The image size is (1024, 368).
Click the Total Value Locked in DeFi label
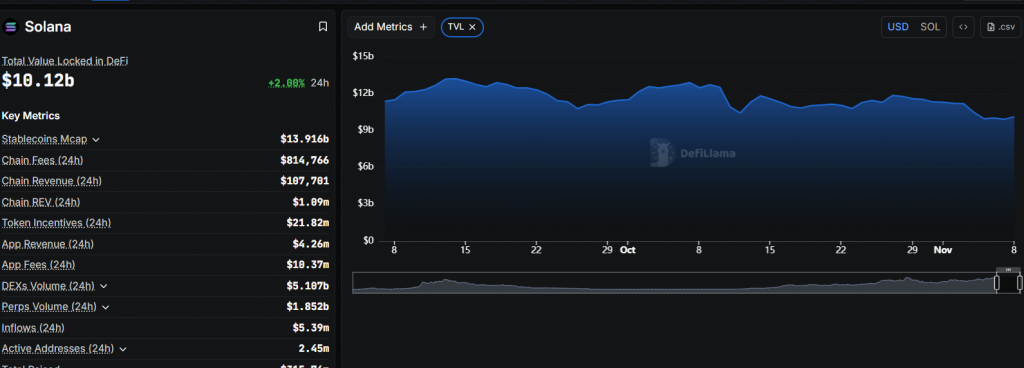tap(65, 61)
